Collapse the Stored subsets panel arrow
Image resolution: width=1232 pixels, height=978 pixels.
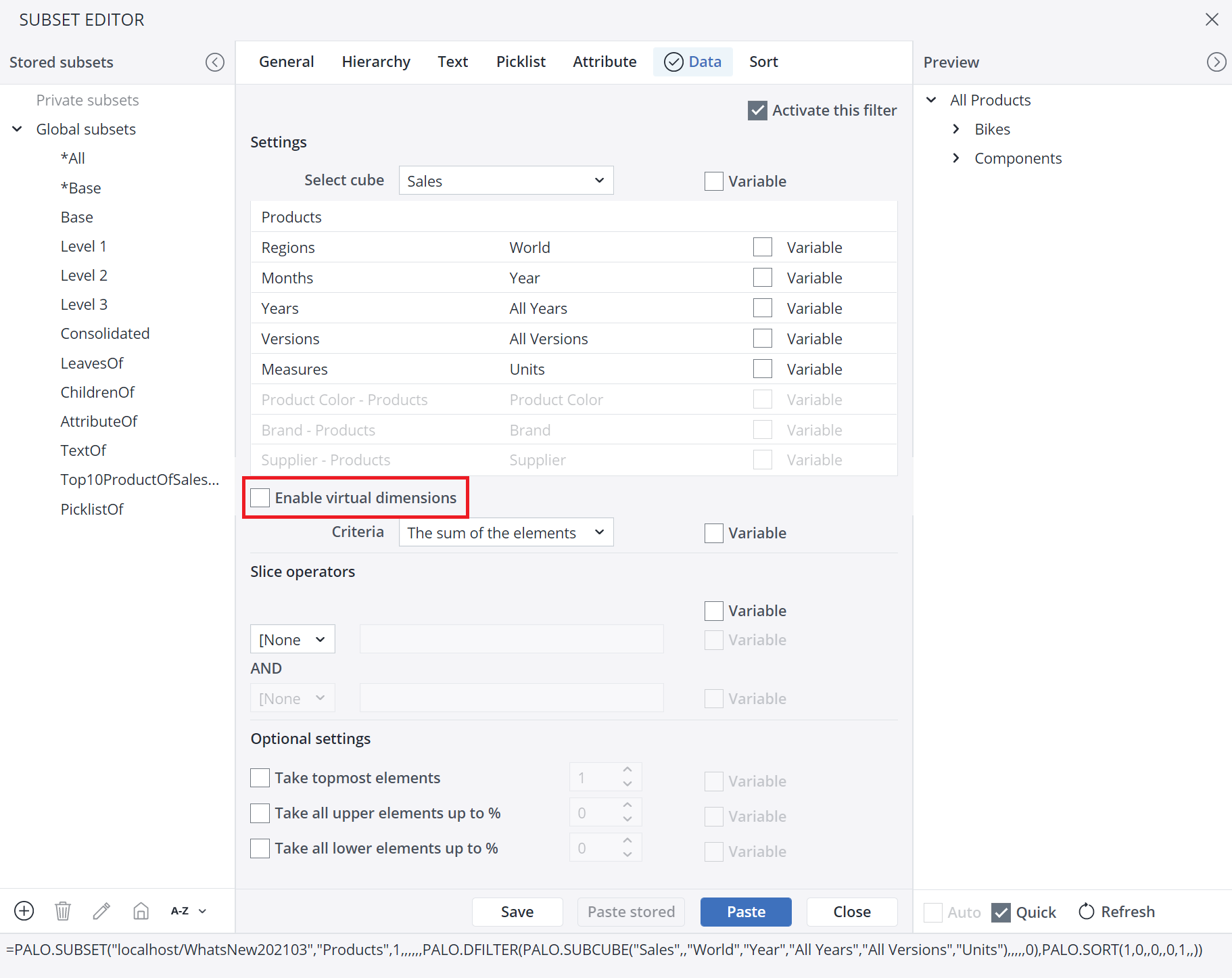(215, 62)
